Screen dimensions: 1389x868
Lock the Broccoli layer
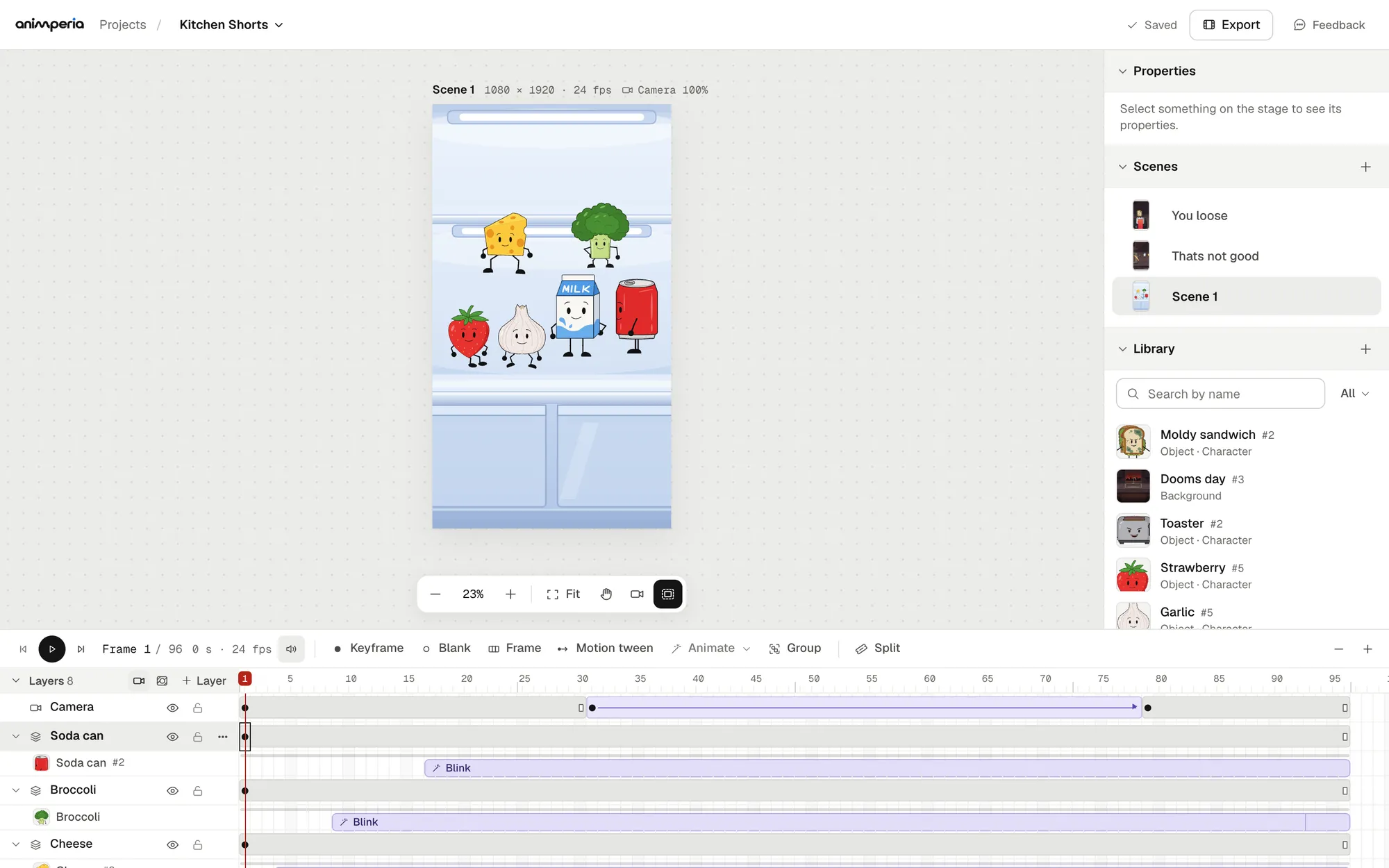tap(198, 791)
